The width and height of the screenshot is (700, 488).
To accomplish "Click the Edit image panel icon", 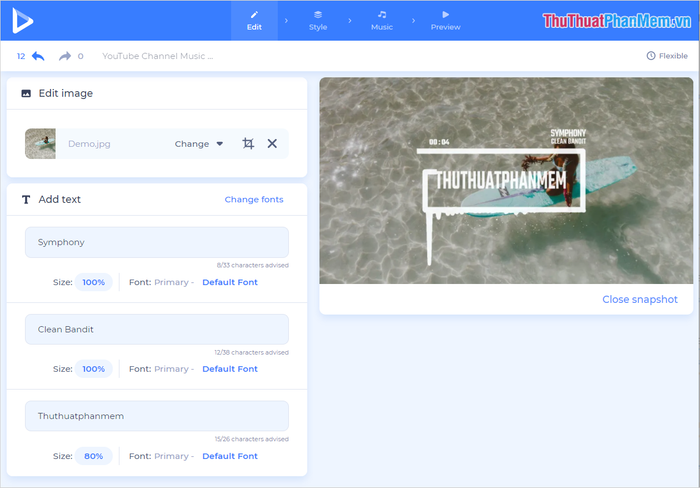I will pos(26,93).
